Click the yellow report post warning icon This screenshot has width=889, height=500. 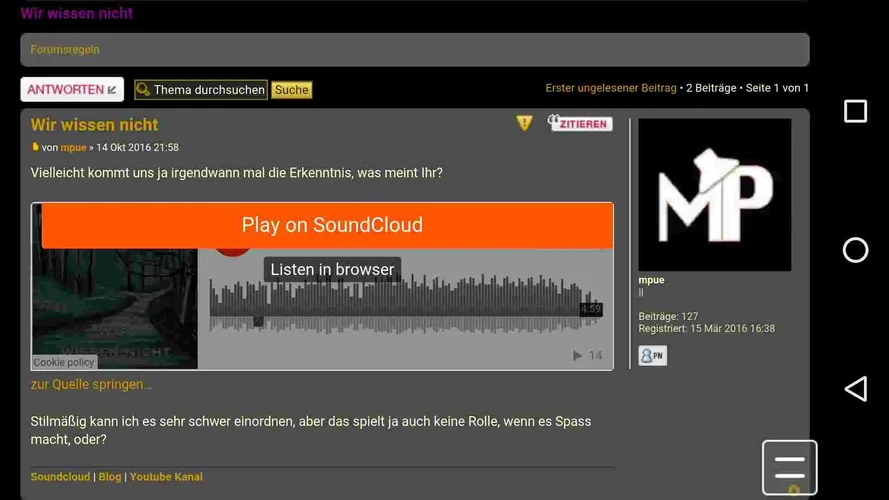click(524, 123)
